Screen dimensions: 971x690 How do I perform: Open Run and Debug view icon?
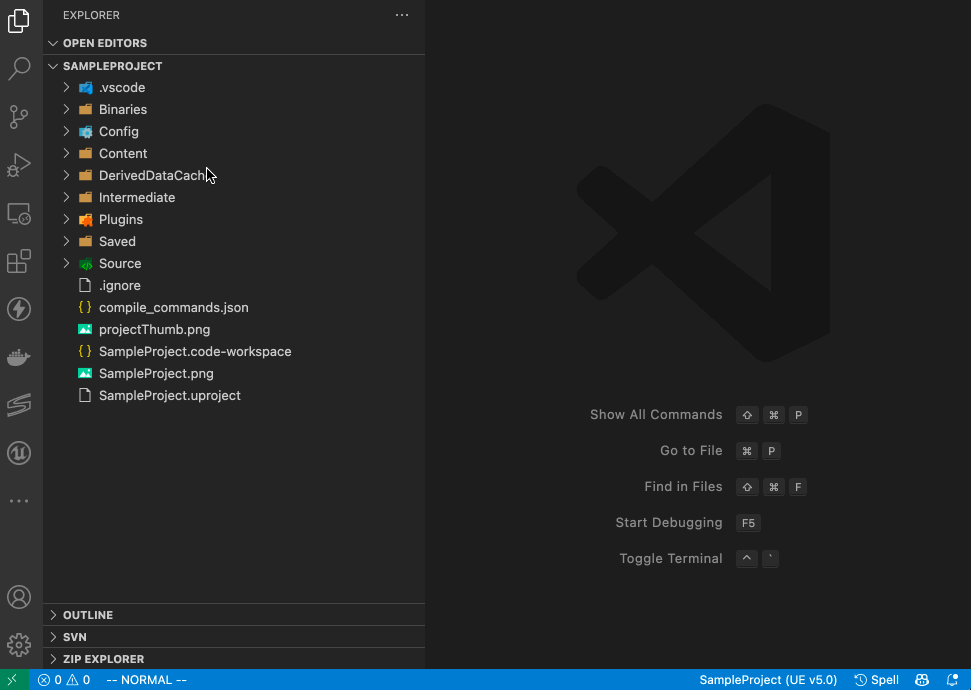(19, 165)
